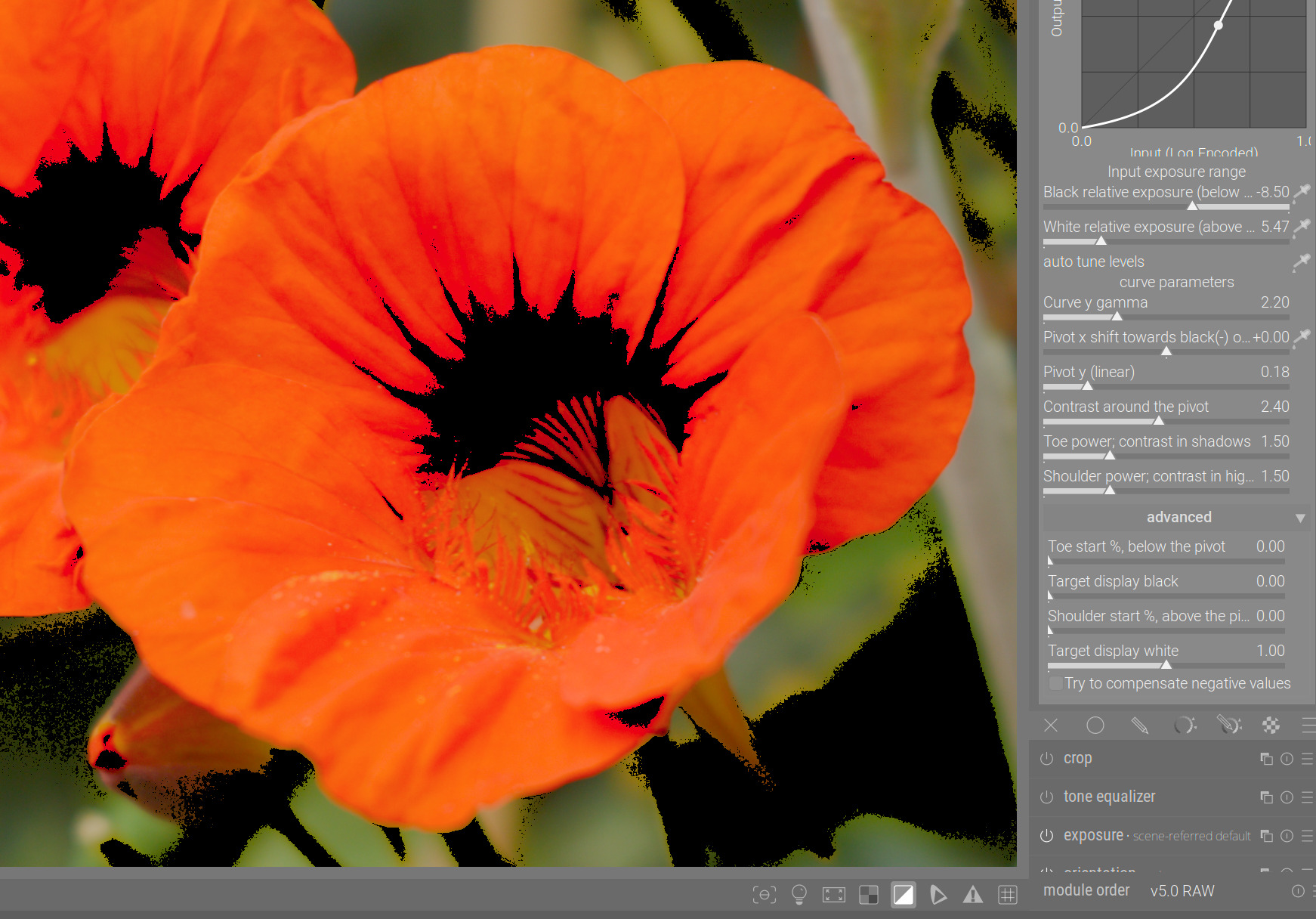Image resolution: width=1316 pixels, height=919 pixels.
Task: Toggle the tone equalizer module on/off
Action: pyautogui.click(x=1046, y=797)
